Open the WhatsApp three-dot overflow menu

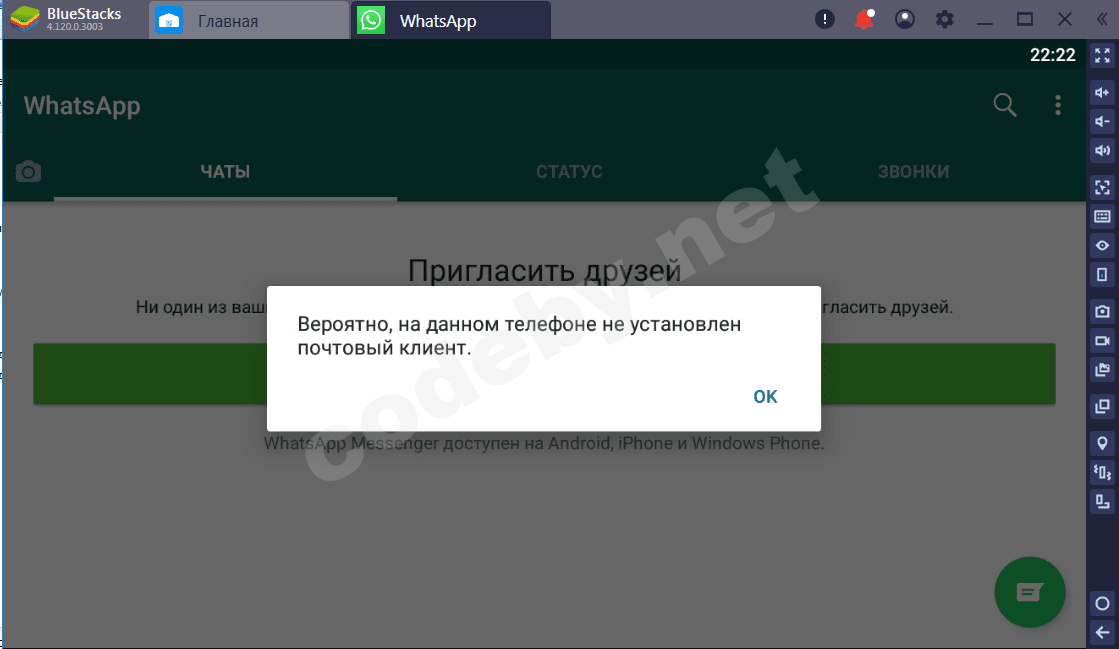(1058, 105)
